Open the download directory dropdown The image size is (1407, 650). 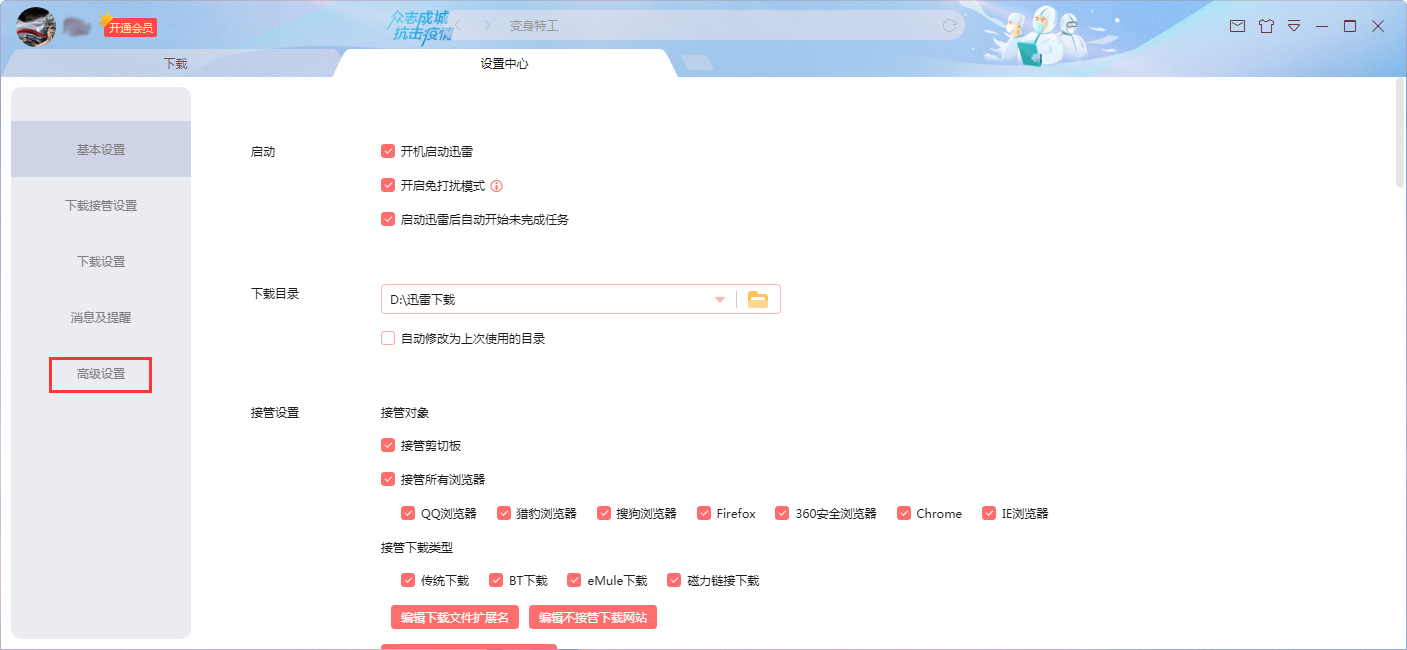coord(719,298)
